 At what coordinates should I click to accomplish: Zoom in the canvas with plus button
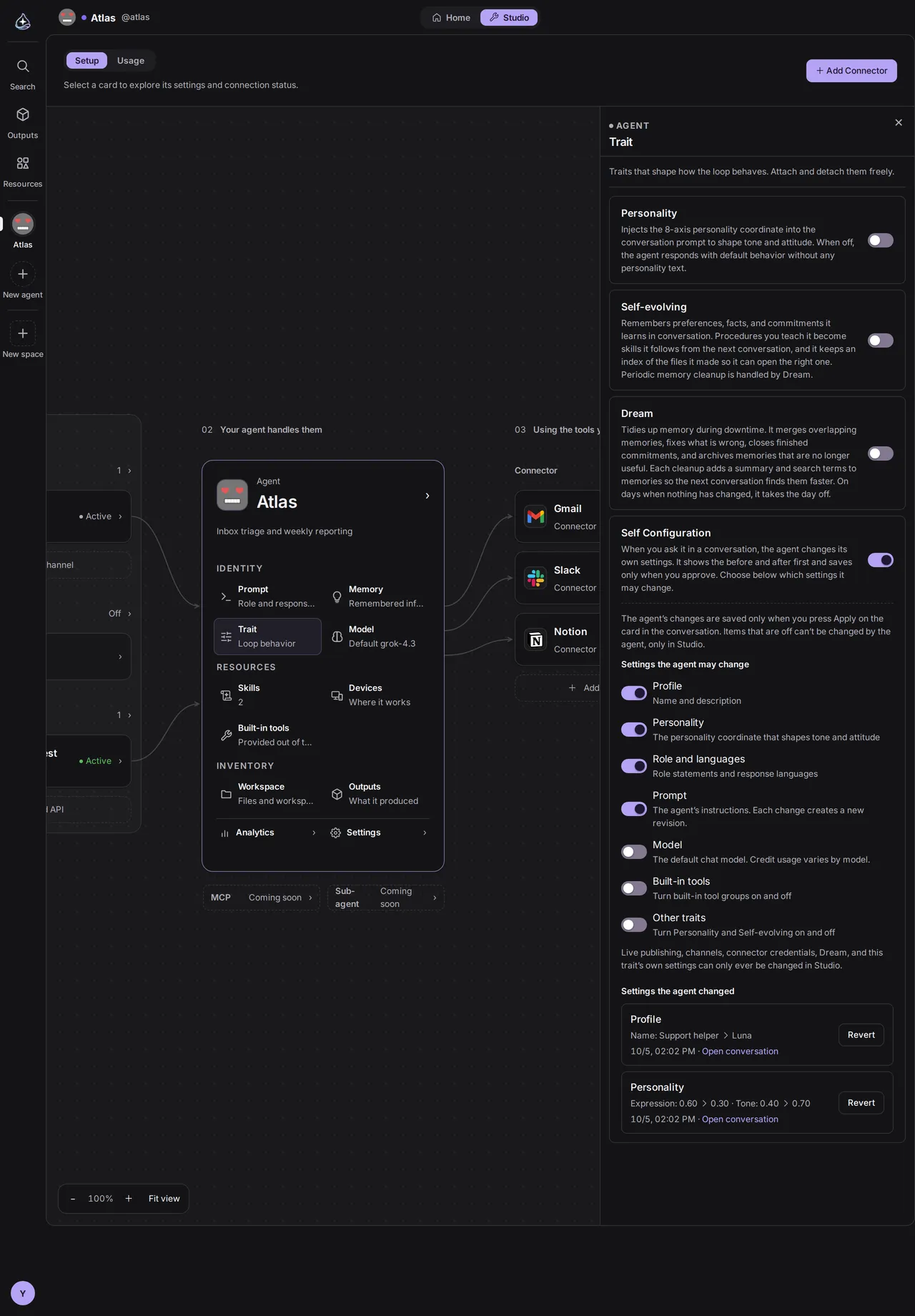pos(129,1199)
